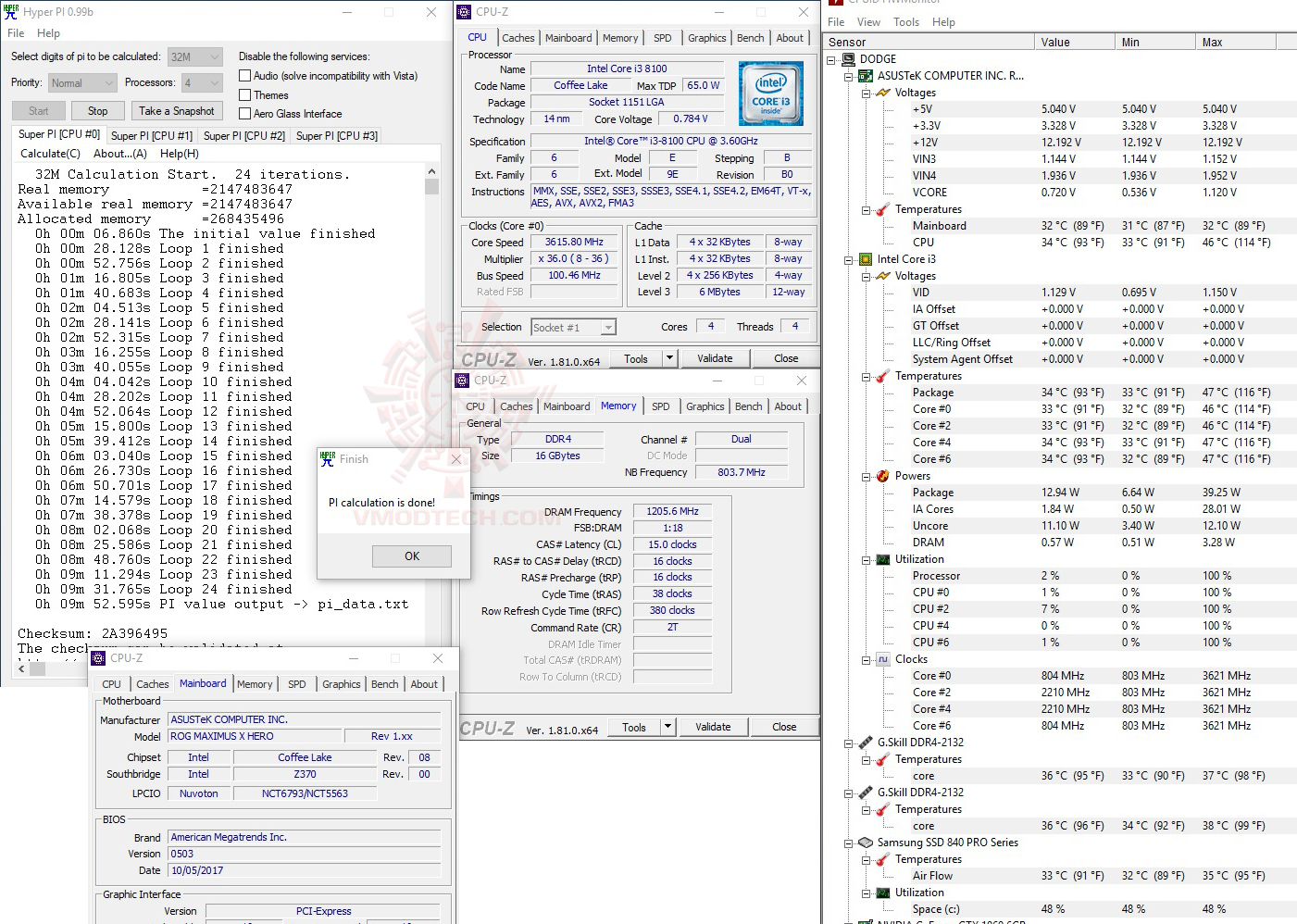The height and width of the screenshot is (924, 1297).
Task: Click the Value column header in HWMonitor
Action: (x=1074, y=42)
